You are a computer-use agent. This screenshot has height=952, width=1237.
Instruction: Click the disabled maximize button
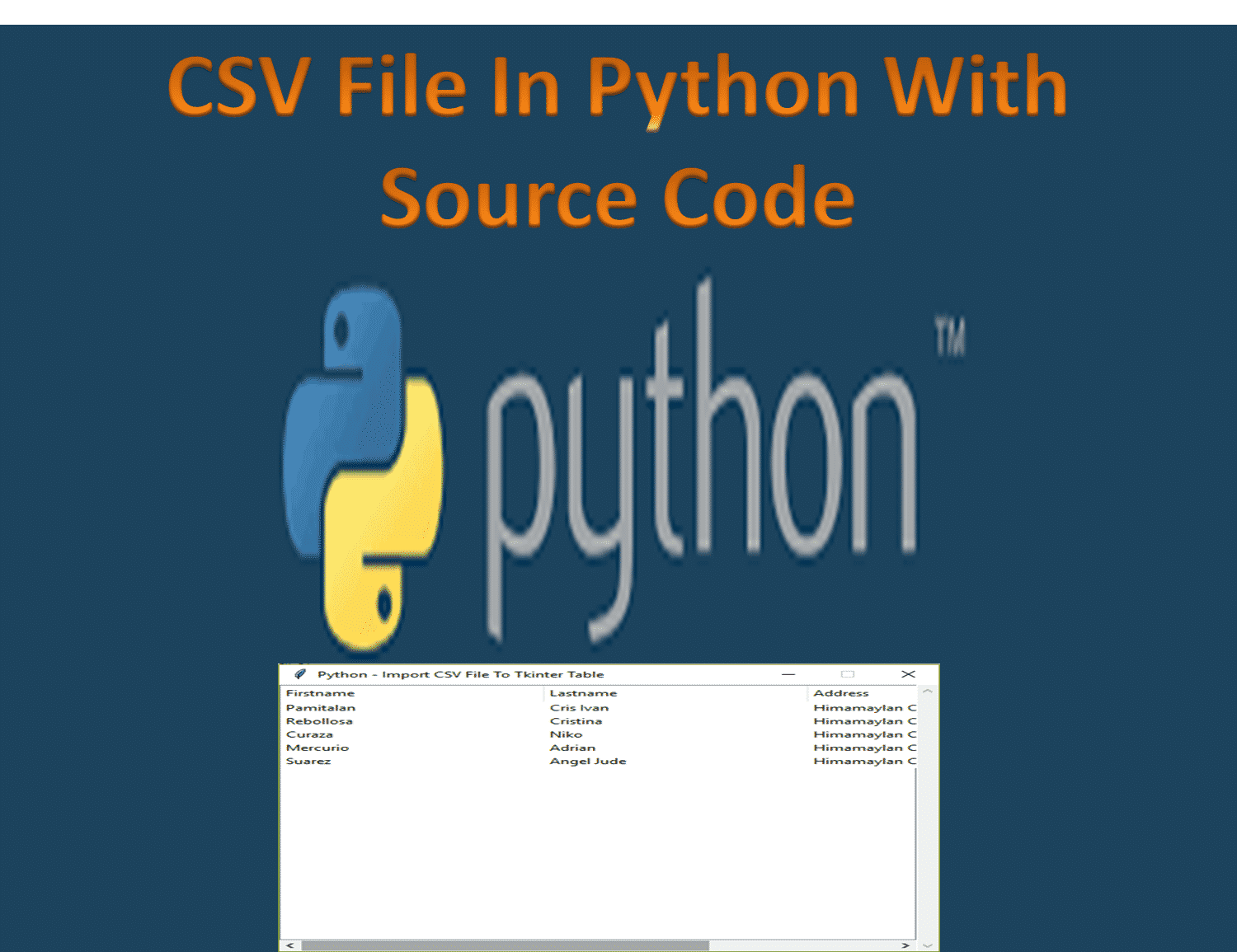(848, 674)
